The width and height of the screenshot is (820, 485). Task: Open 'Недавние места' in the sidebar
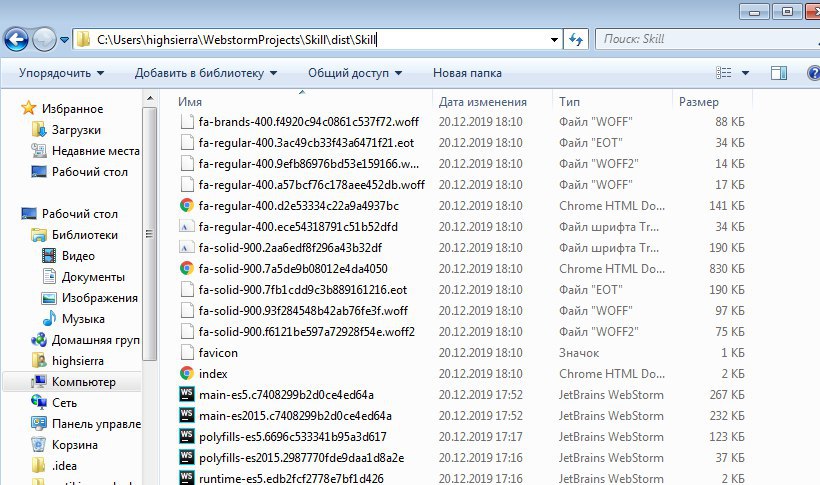click(x=96, y=151)
